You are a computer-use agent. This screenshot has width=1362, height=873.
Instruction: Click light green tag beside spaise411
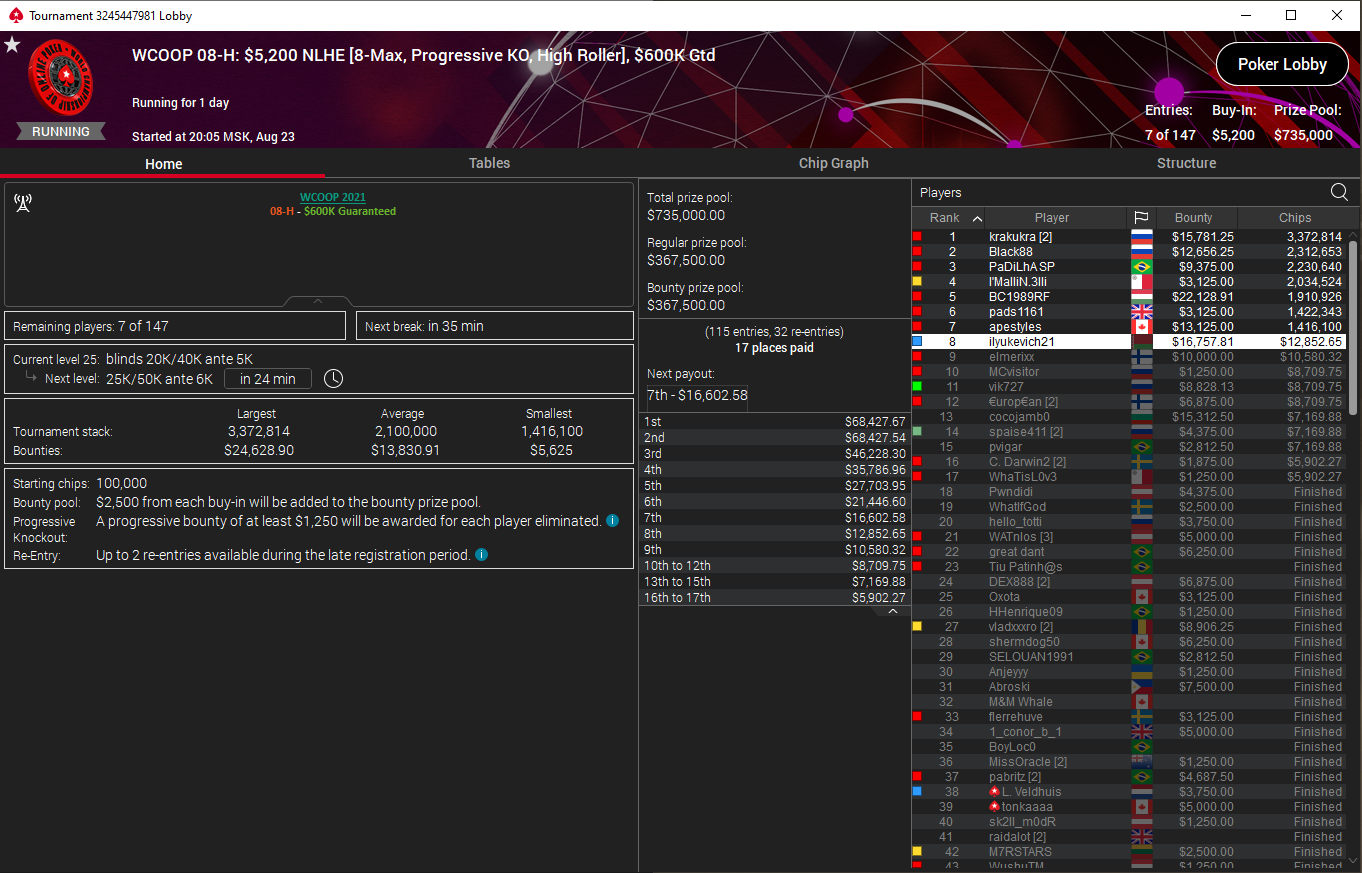coord(917,432)
